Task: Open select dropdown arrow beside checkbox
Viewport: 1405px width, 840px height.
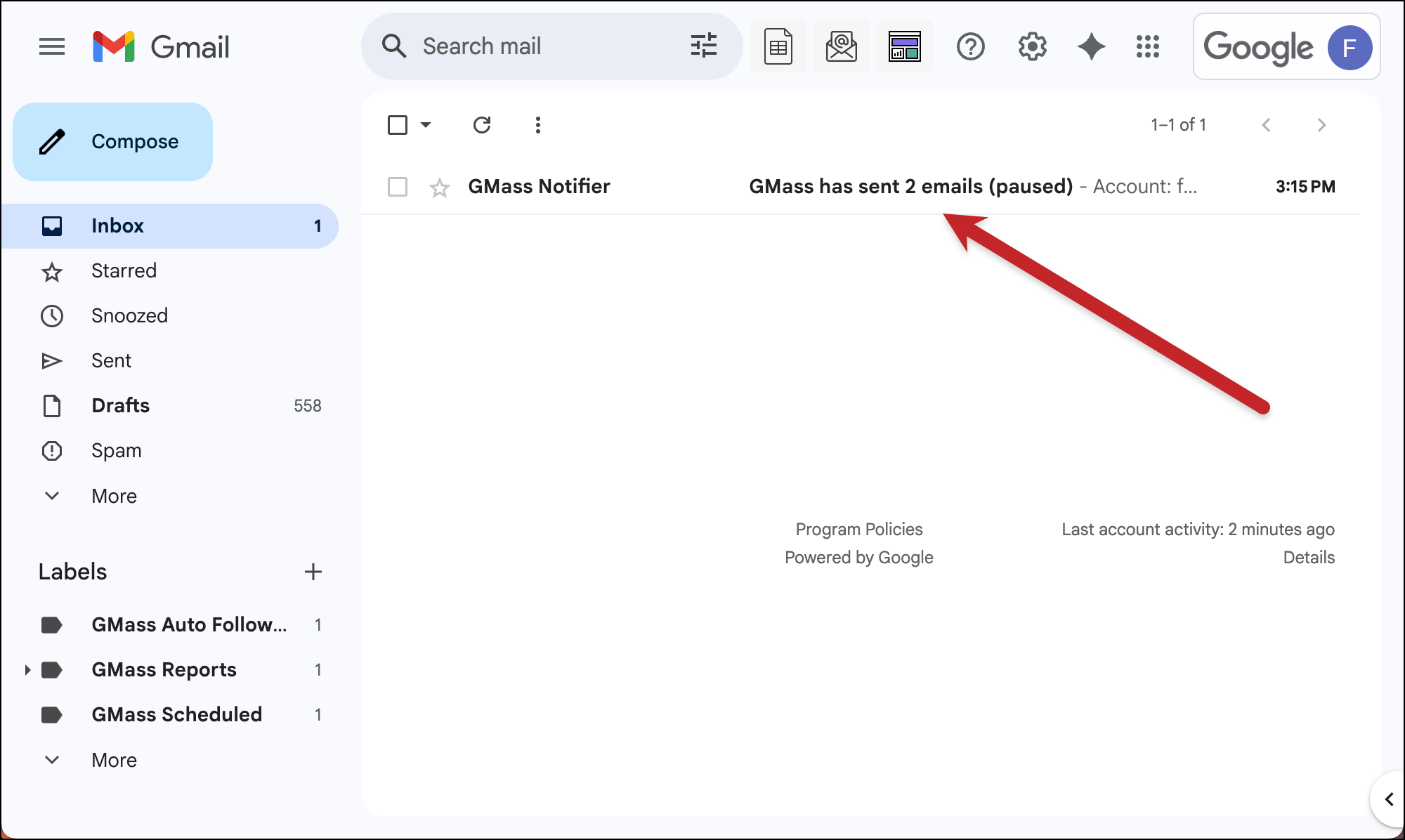Action: pyautogui.click(x=426, y=125)
